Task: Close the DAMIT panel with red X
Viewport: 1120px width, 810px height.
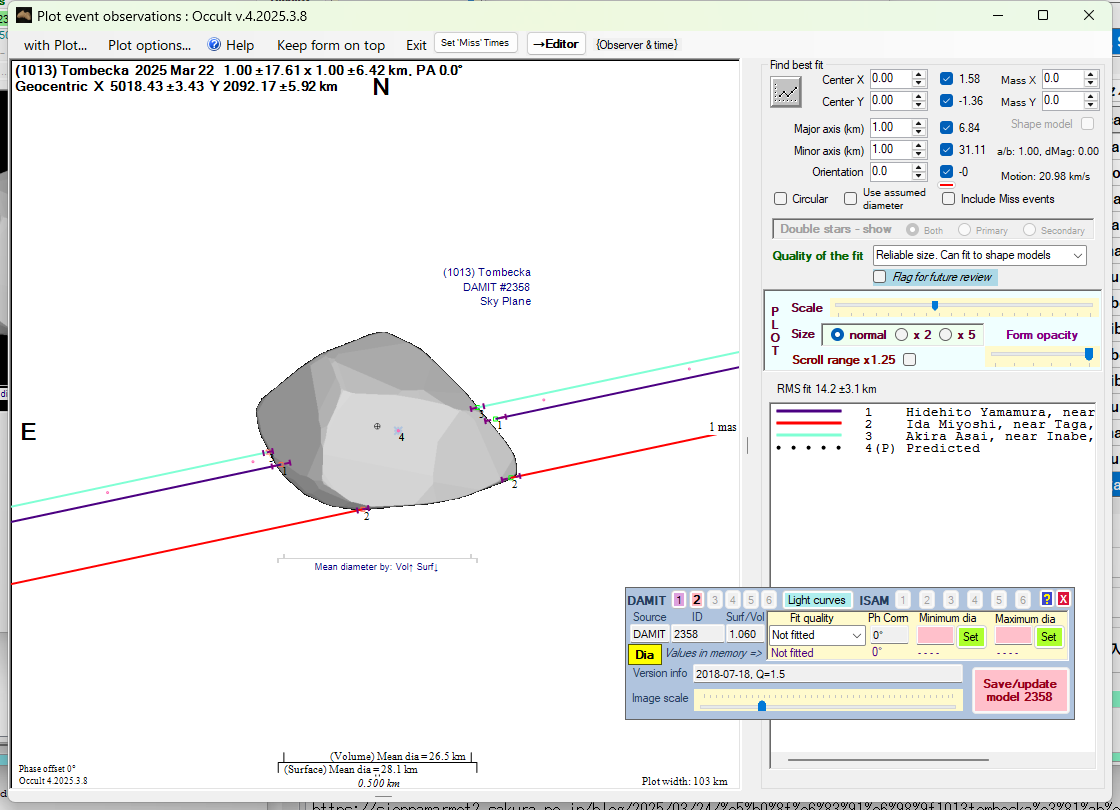Action: pos(1063,599)
